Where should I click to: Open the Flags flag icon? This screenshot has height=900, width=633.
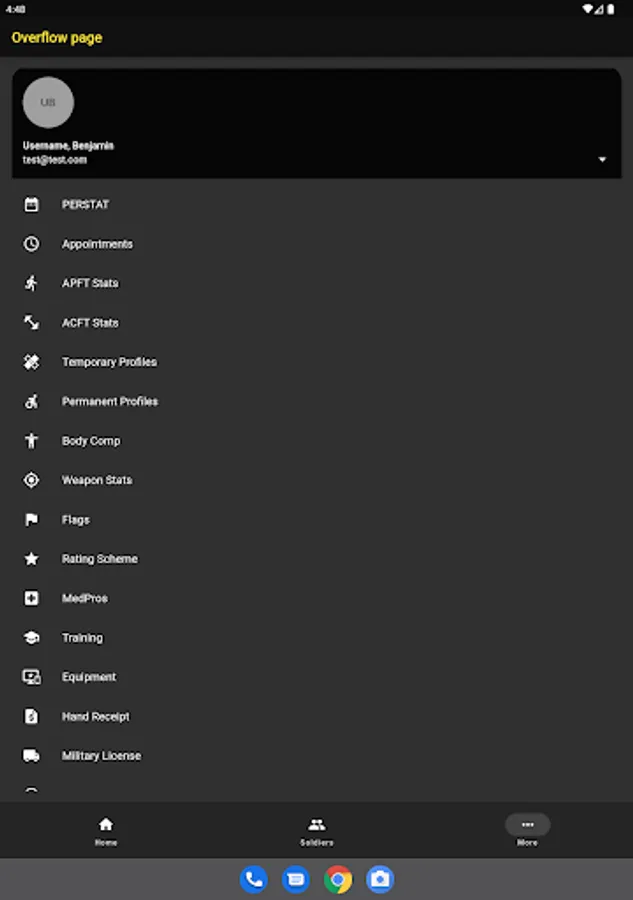pyautogui.click(x=32, y=520)
